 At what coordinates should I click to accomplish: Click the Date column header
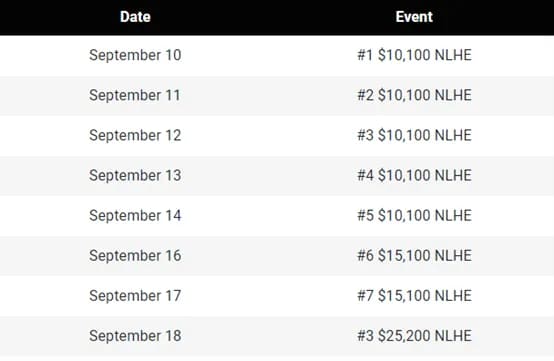tap(135, 17)
